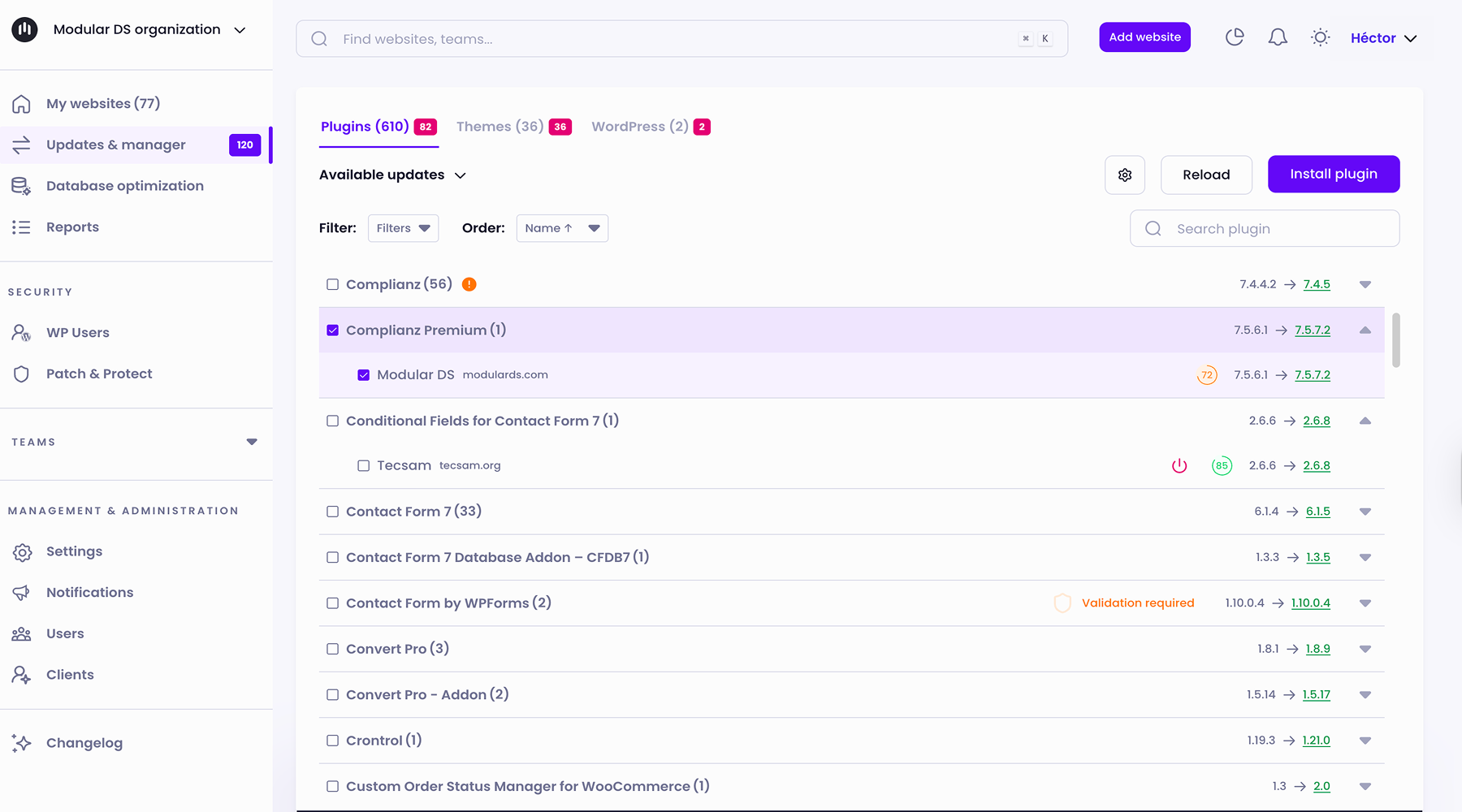Click version link 6.1.5 for Contact Form 7
The height and width of the screenshot is (812, 1462).
(1318, 512)
